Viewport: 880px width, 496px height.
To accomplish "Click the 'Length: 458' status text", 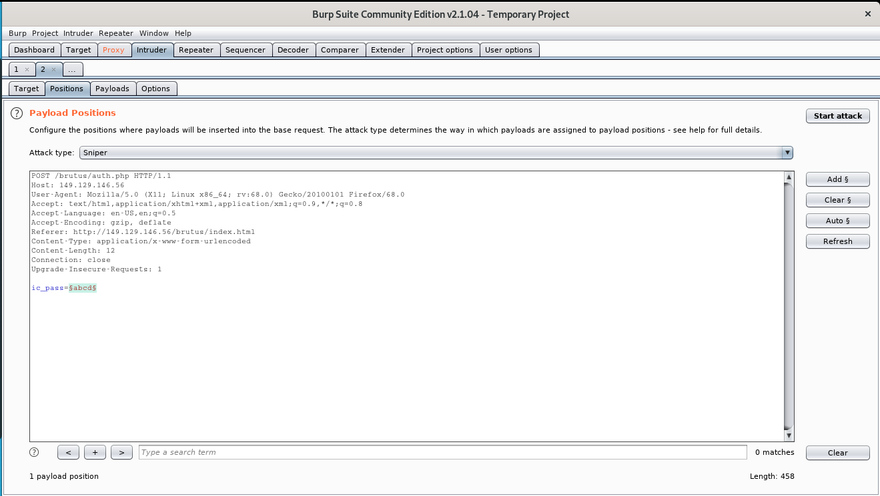I will click(x=772, y=476).
